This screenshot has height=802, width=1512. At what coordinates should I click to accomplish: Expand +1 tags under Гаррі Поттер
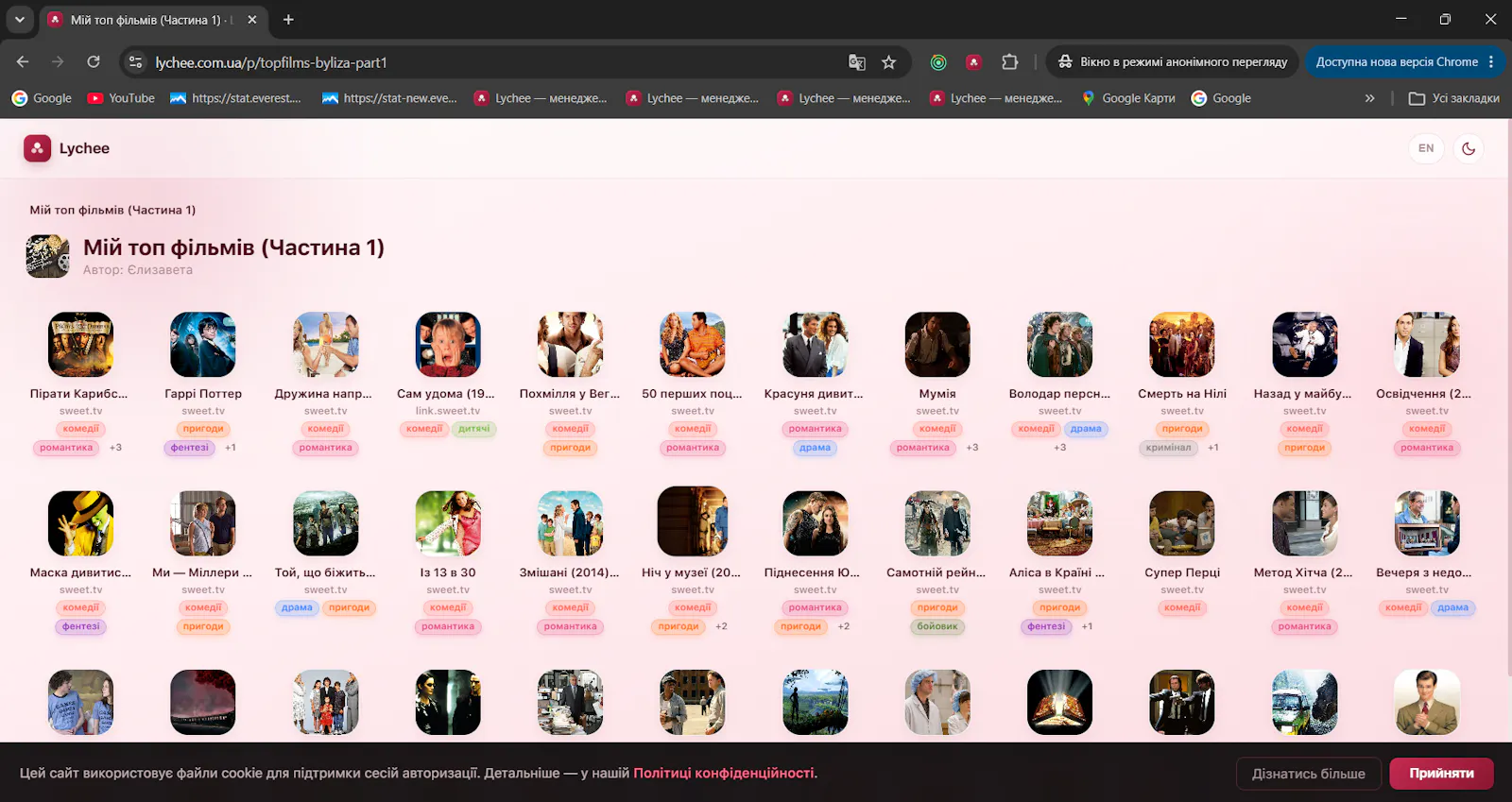pos(231,448)
